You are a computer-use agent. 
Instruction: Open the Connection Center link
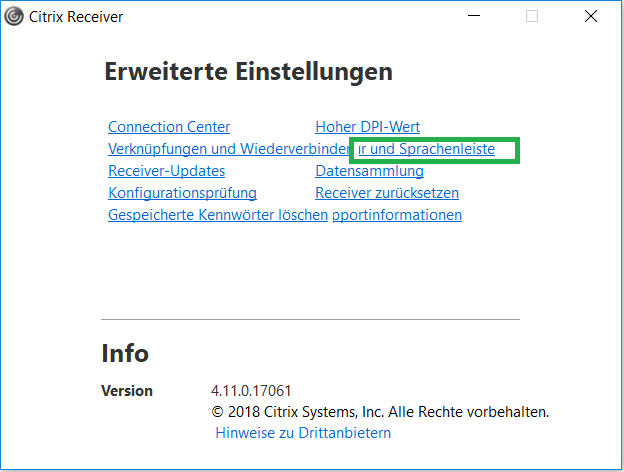169,127
